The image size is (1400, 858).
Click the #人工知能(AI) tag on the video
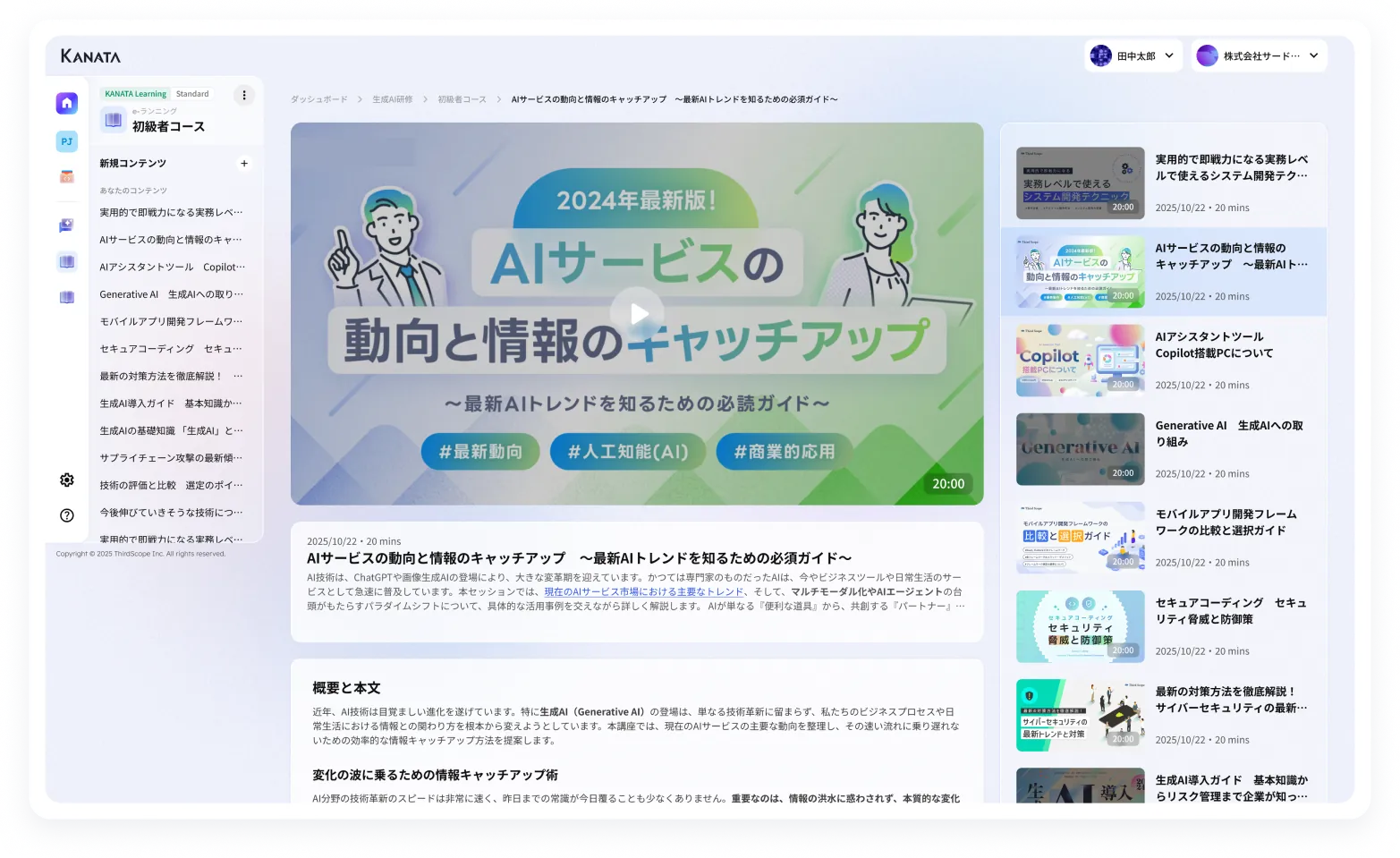(628, 452)
